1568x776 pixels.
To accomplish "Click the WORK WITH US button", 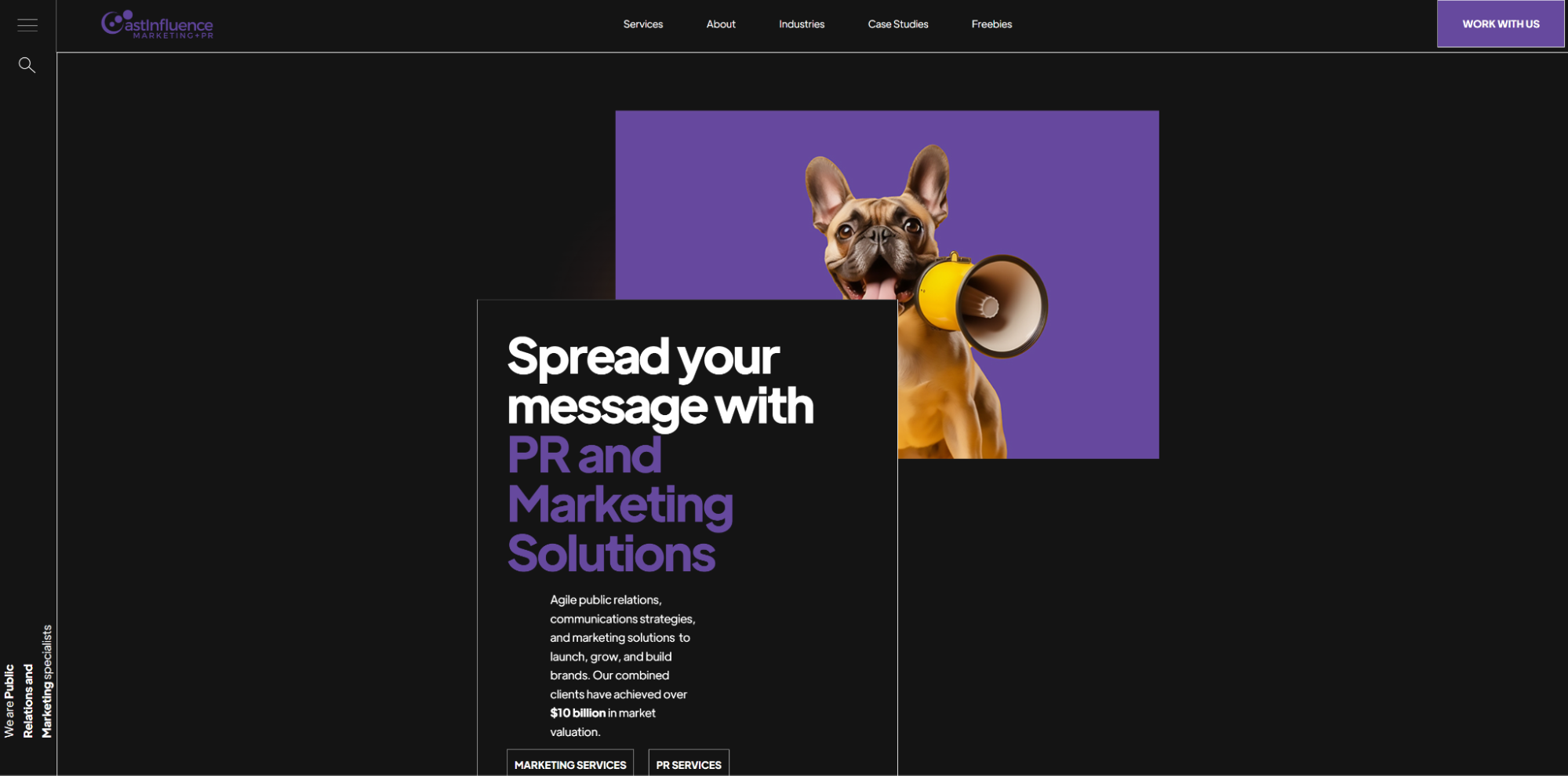I will tap(1501, 24).
